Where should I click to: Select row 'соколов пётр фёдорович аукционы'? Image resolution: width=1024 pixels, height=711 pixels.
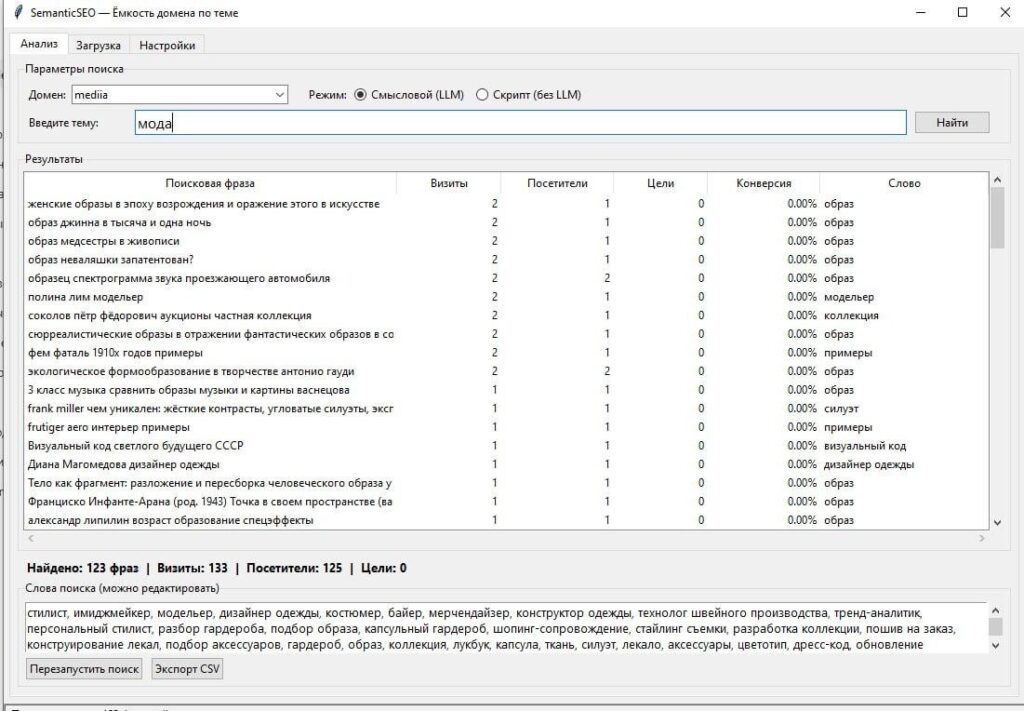507,315
